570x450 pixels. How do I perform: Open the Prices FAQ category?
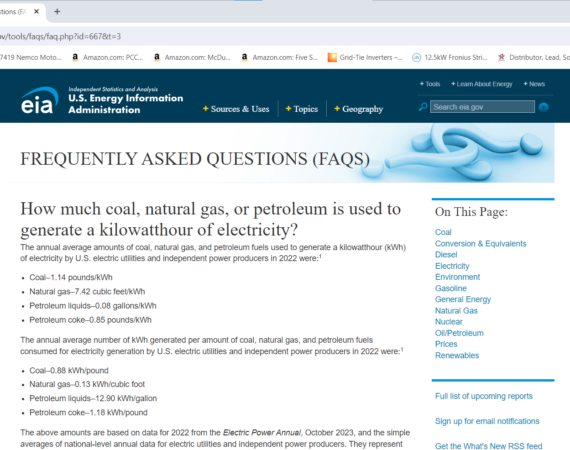pos(446,344)
